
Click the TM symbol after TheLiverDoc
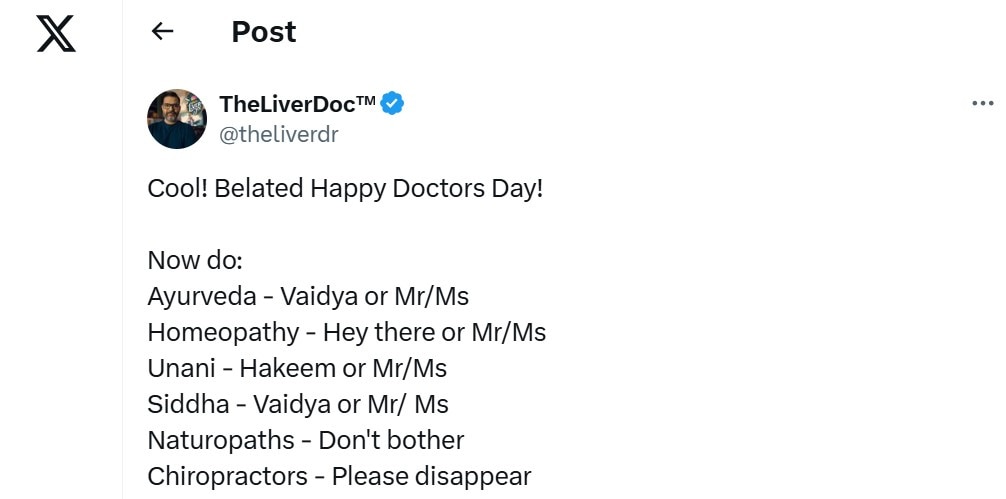tap(366, 99)
